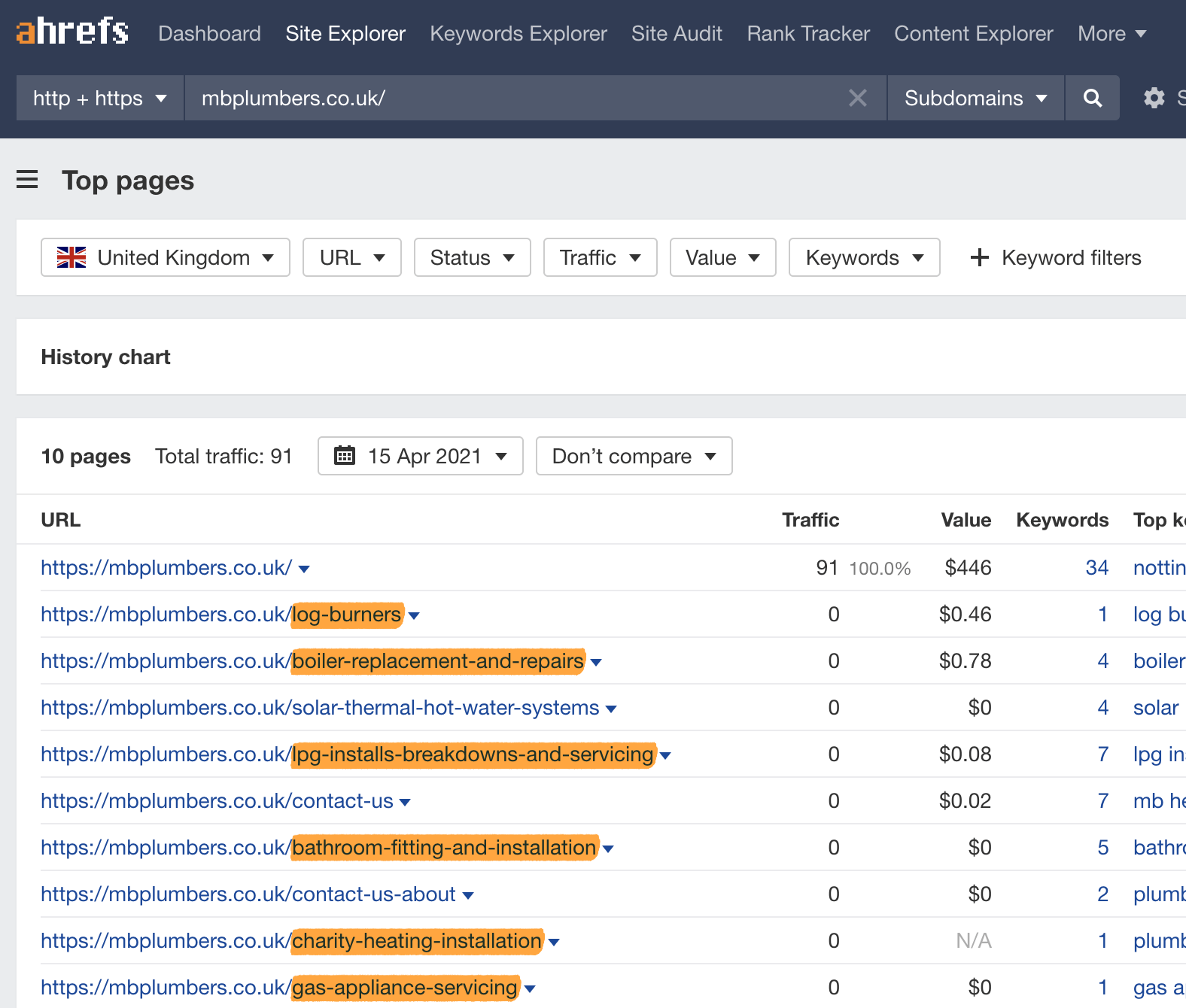The width and height of the screenshot is (1186, 1008).
Task: Open the contact-us page link
Action: tap(217, 801)
